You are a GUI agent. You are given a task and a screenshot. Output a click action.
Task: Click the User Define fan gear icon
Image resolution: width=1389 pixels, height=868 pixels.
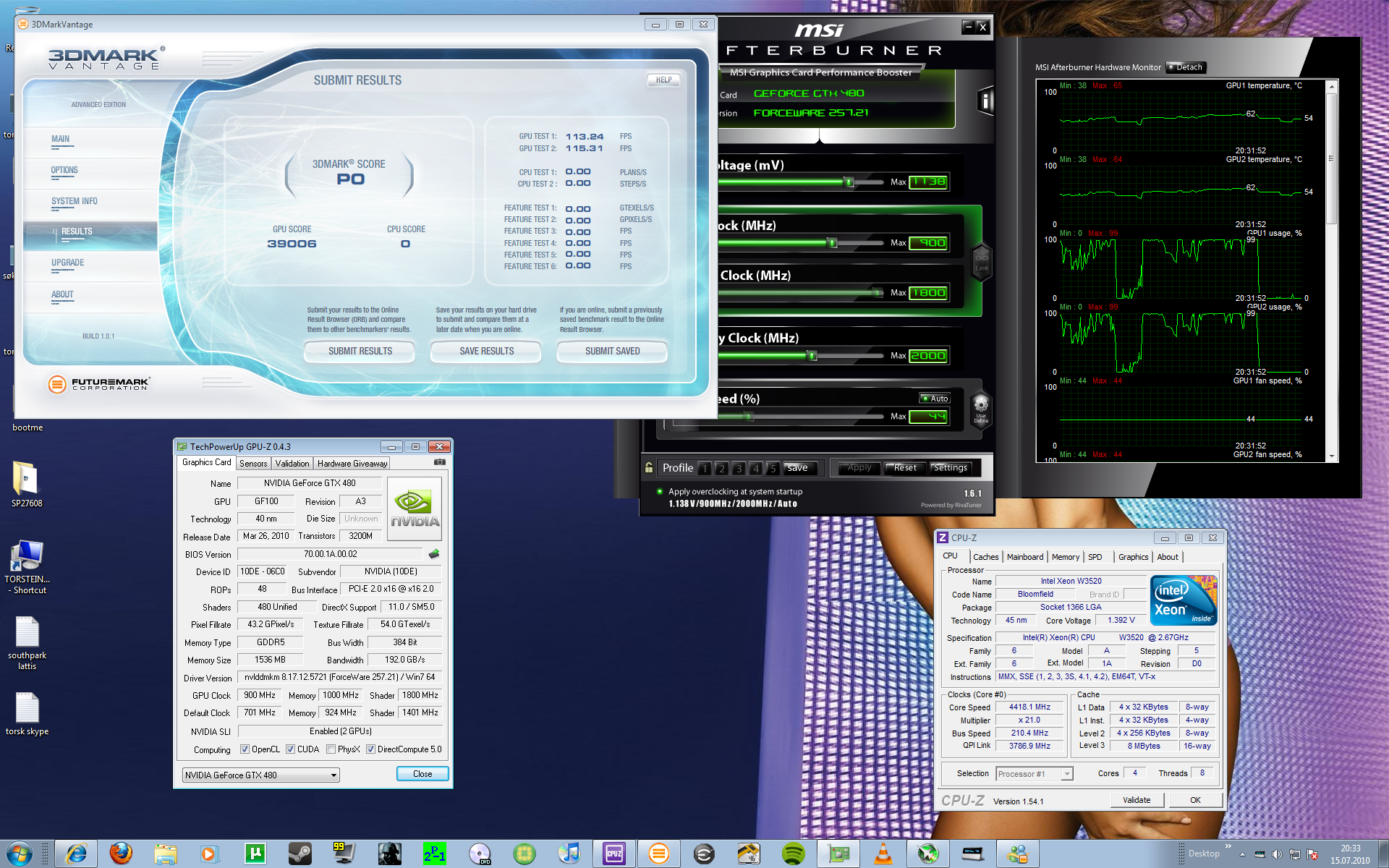pyautogui.click(x=981, y=410)
